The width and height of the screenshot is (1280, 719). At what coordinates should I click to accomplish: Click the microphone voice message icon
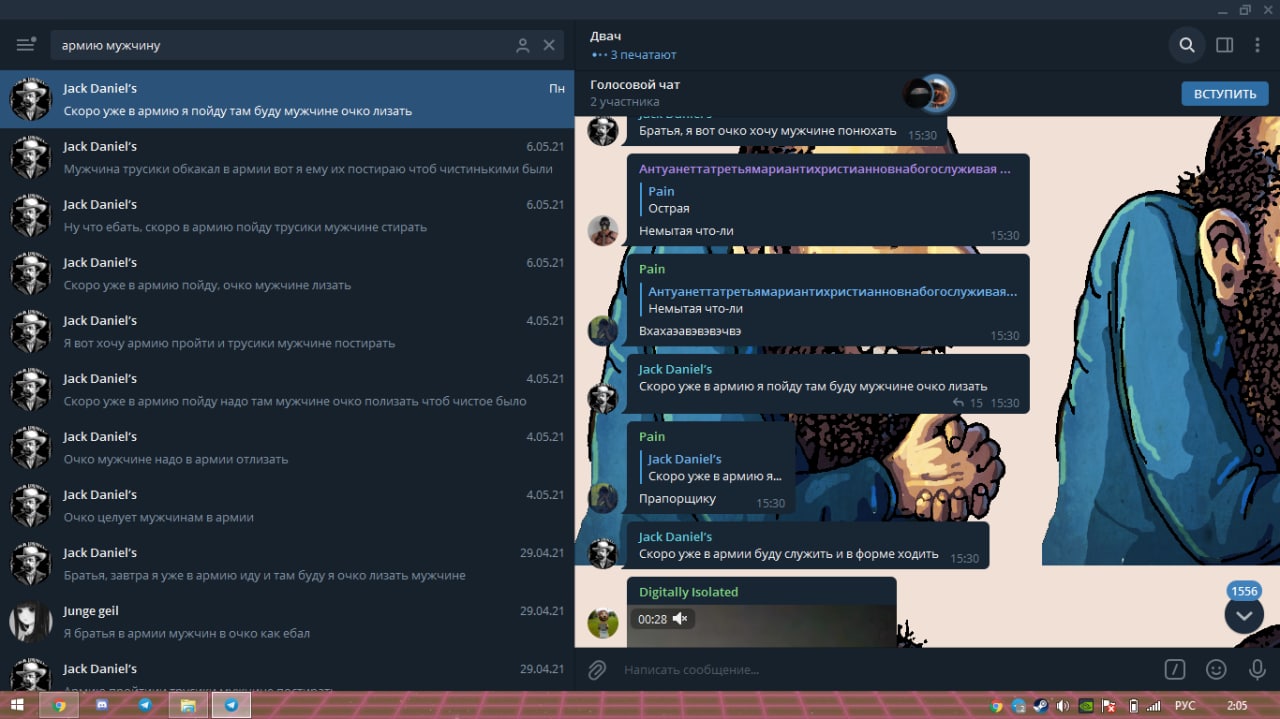(x=1257, y=670)
